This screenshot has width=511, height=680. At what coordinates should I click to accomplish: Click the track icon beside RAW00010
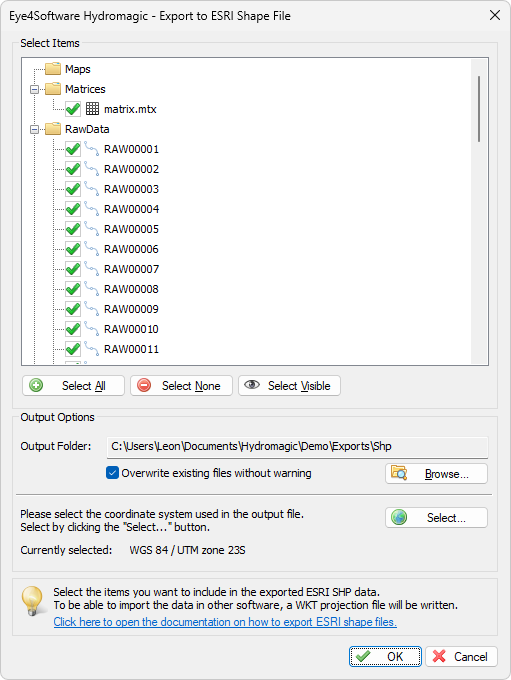tap(92, 329)
